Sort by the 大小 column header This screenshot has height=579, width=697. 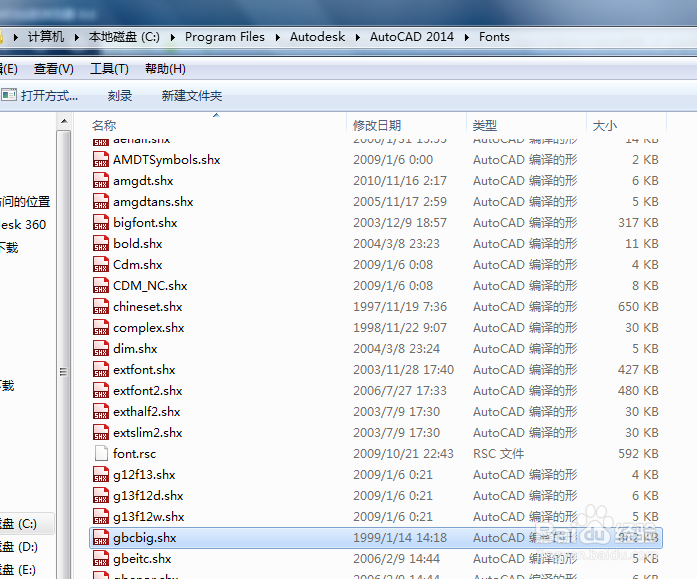626,125
